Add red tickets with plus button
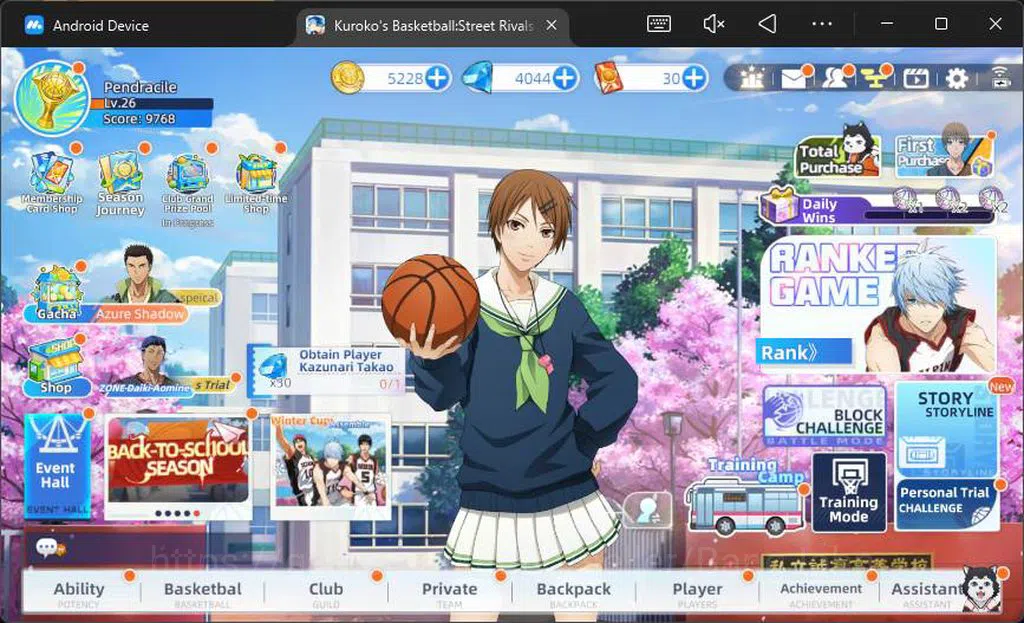This screenshot has height=623, width=1024. pyautogui.click(x=694, y=78)
